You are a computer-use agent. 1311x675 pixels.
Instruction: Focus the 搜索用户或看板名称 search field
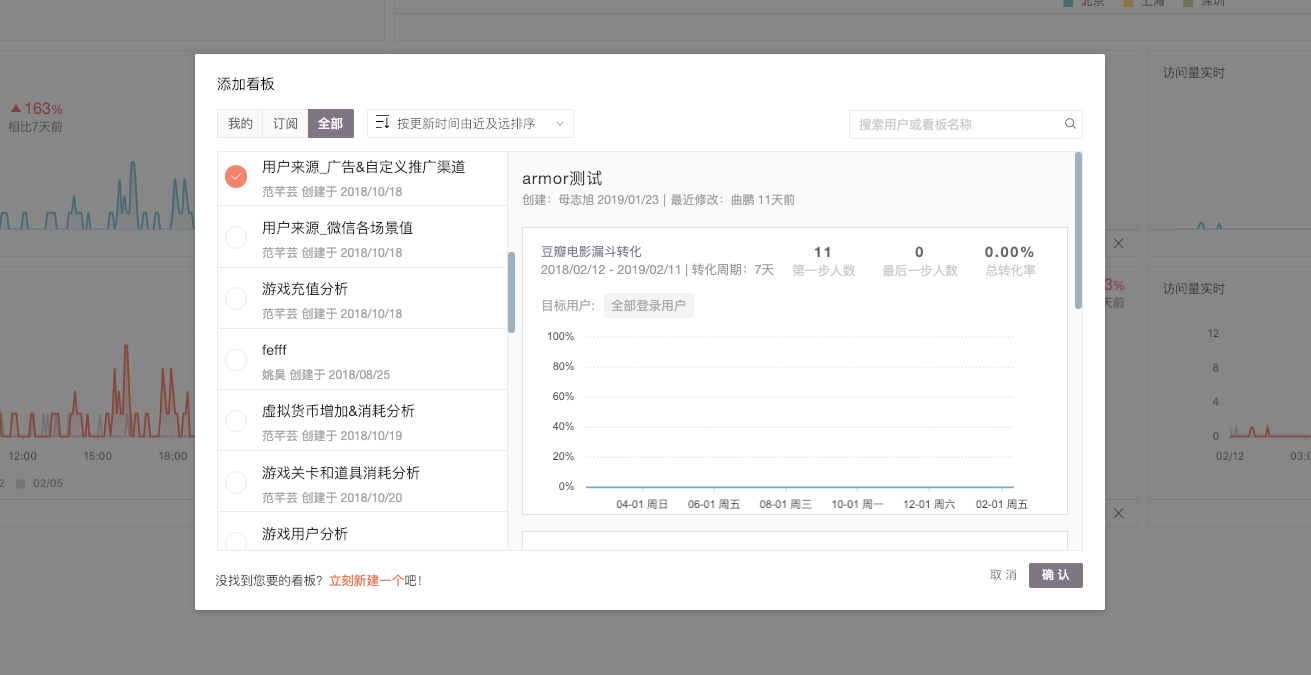pos(955,124)
